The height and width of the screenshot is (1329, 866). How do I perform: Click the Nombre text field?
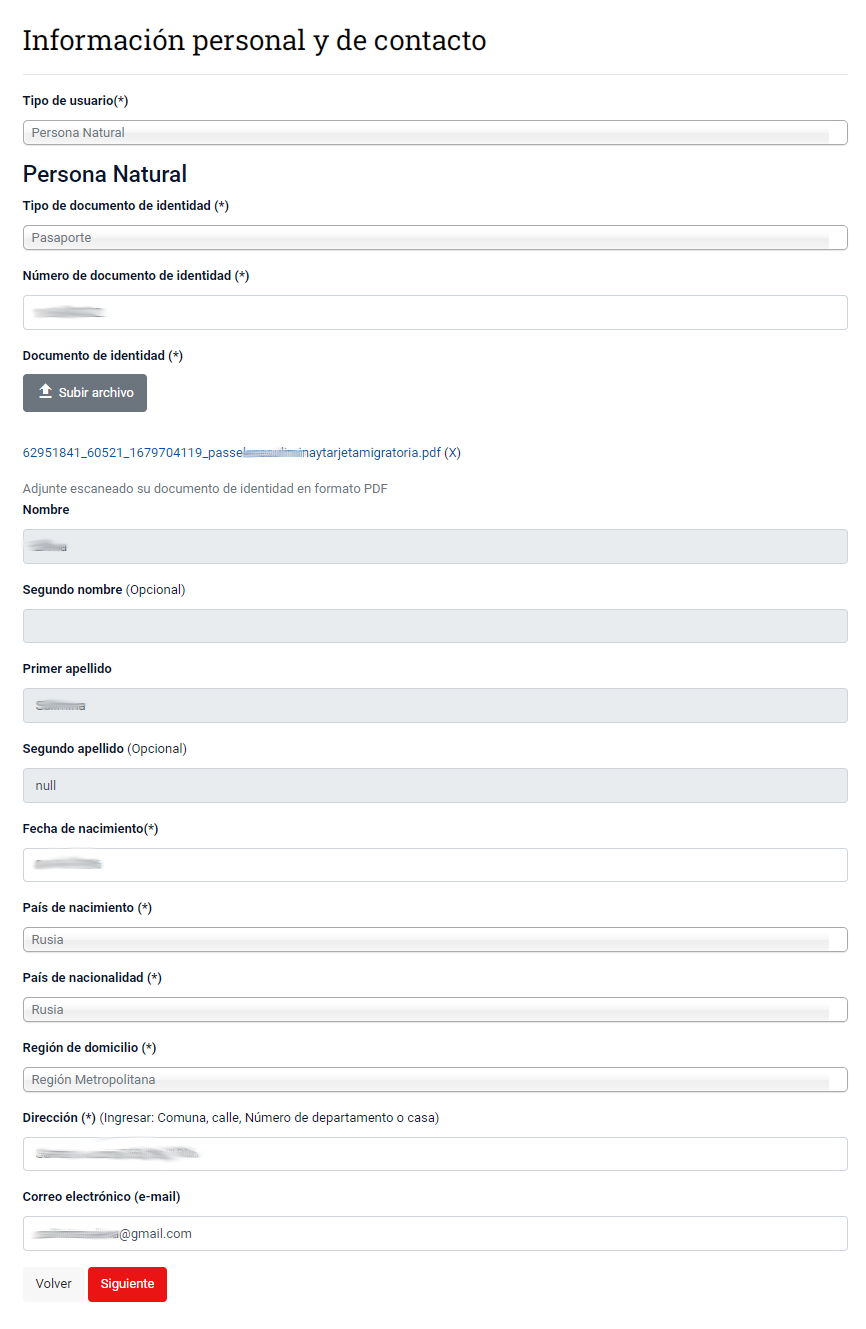tap(434, 547)
